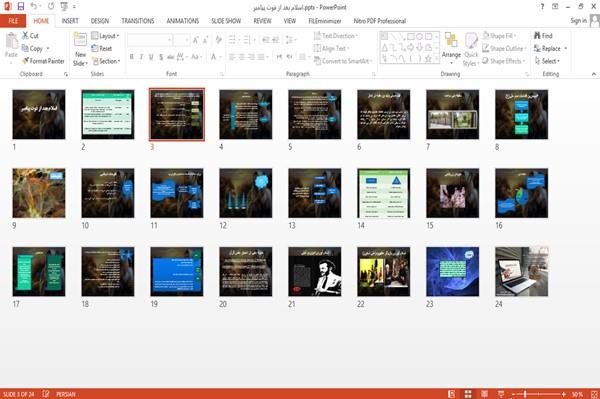The height and width of the screenshot is (399, 600).
Task: Open the Section dropdown menu
Action: 106,61
